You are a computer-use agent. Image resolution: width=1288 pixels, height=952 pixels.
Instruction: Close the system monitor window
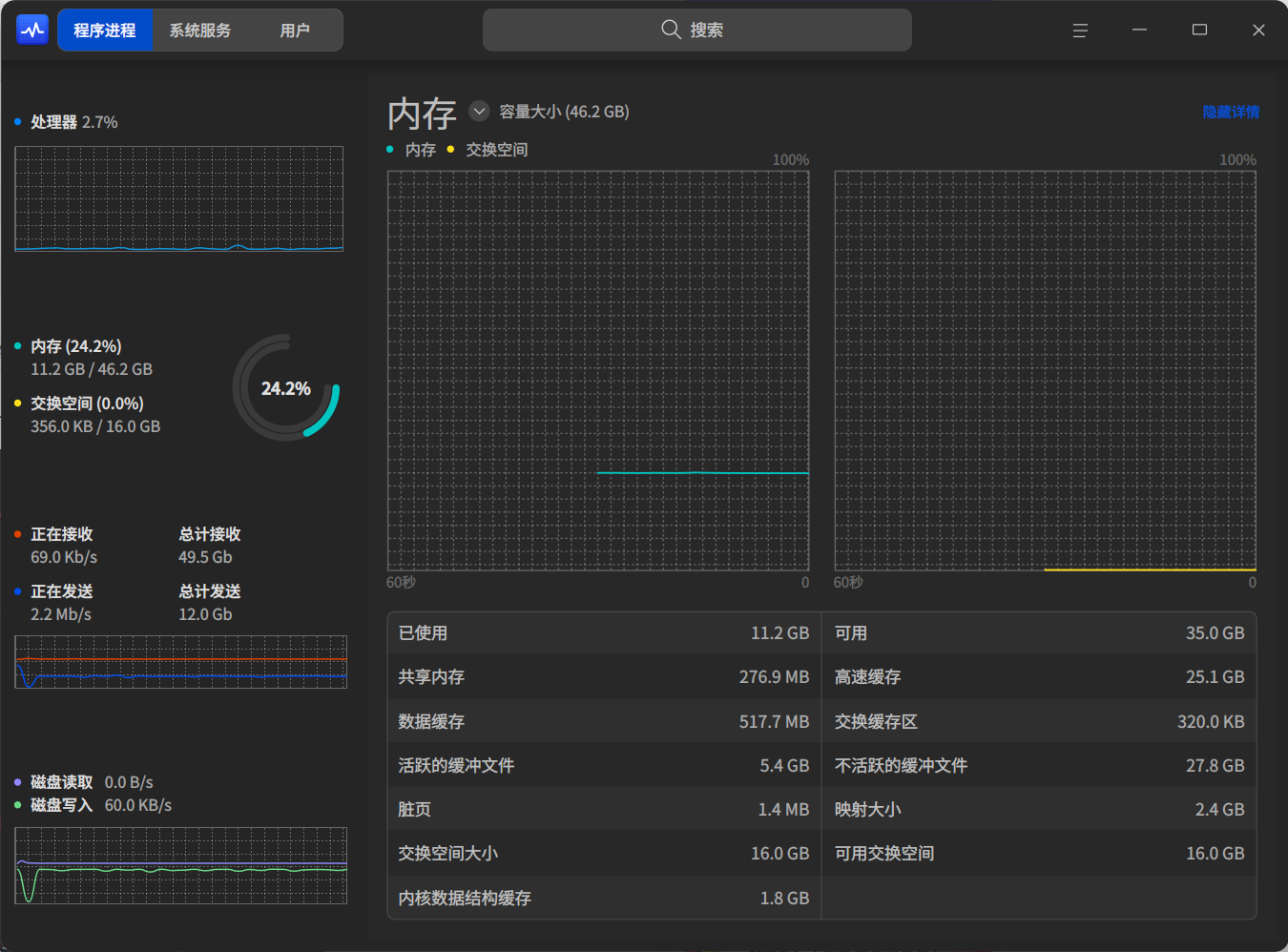pos(1258,31)
